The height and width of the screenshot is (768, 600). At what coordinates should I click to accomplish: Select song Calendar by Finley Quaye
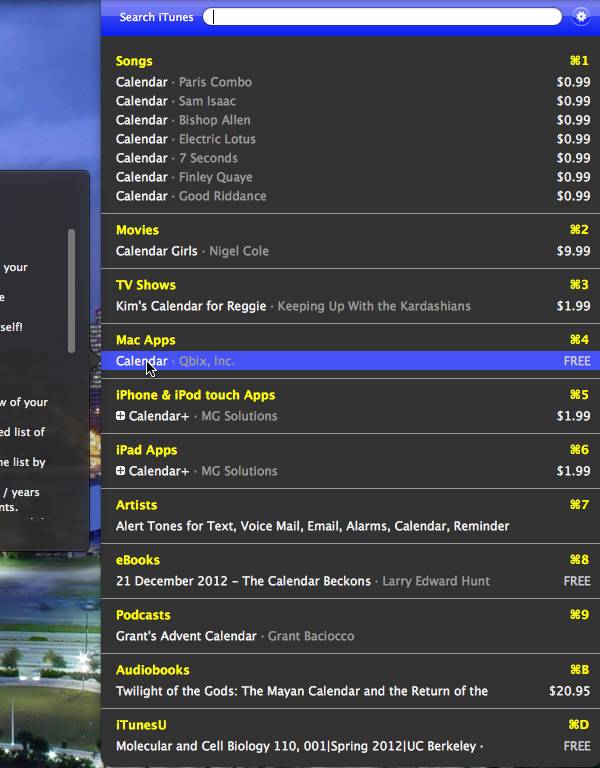tap(351, 177)
